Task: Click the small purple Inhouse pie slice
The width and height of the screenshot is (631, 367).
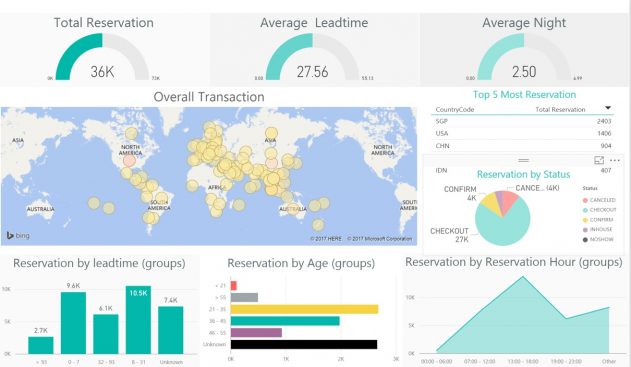Action: click(x=499, y=198)
